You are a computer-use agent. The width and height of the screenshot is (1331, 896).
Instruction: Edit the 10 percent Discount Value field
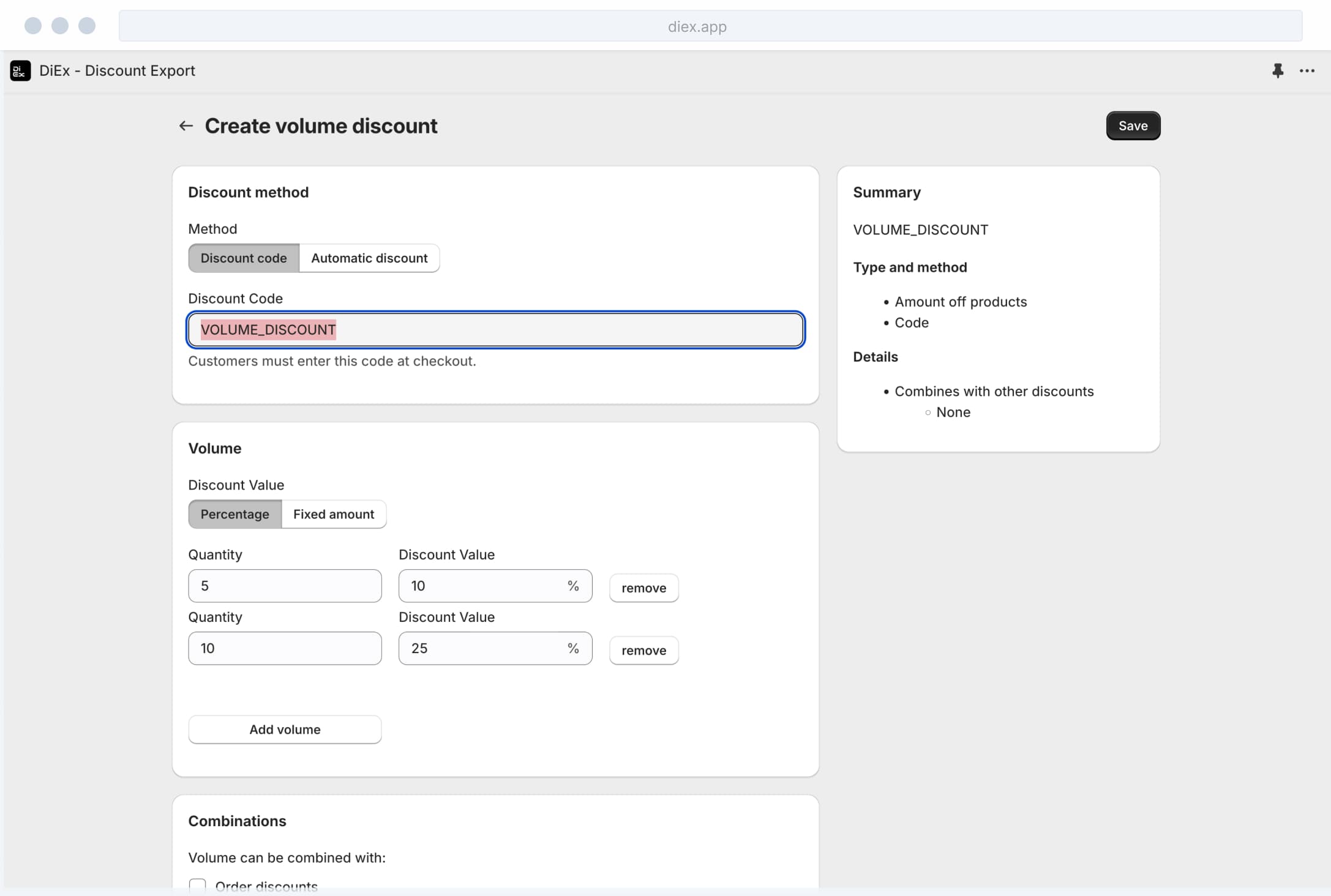coord(484,586)
